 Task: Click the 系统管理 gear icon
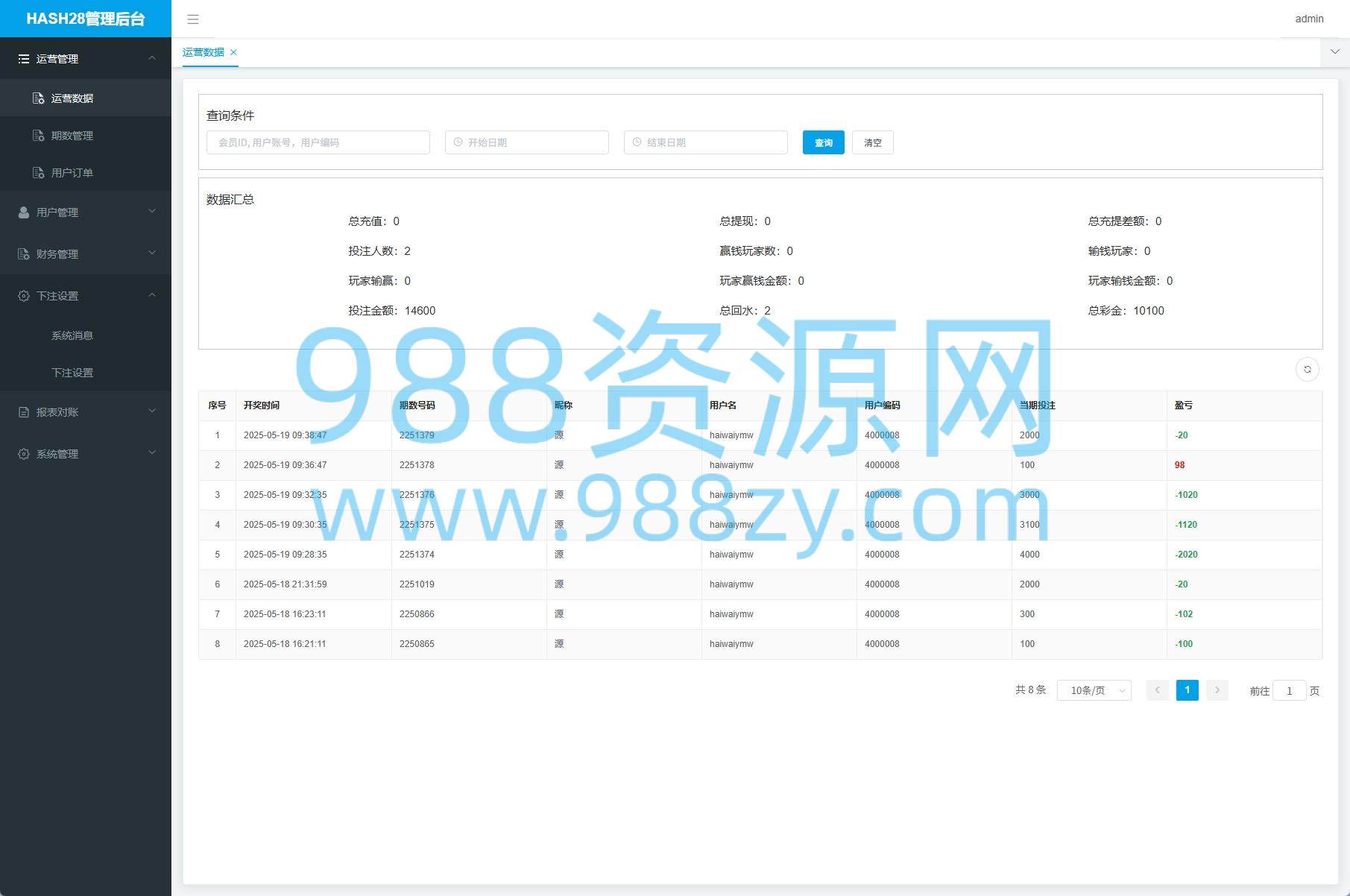click(24, 454)
